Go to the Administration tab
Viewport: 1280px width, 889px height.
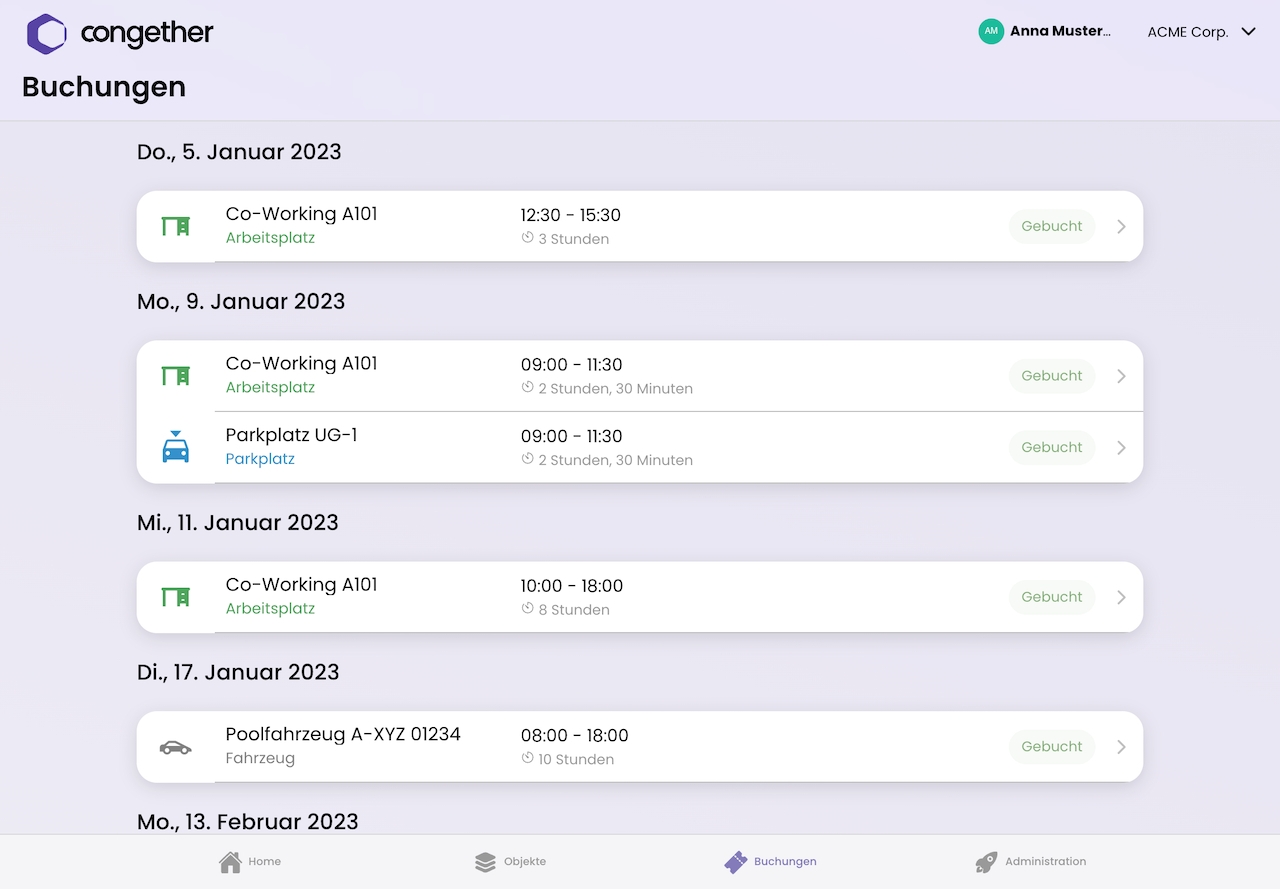point(1030,862)
